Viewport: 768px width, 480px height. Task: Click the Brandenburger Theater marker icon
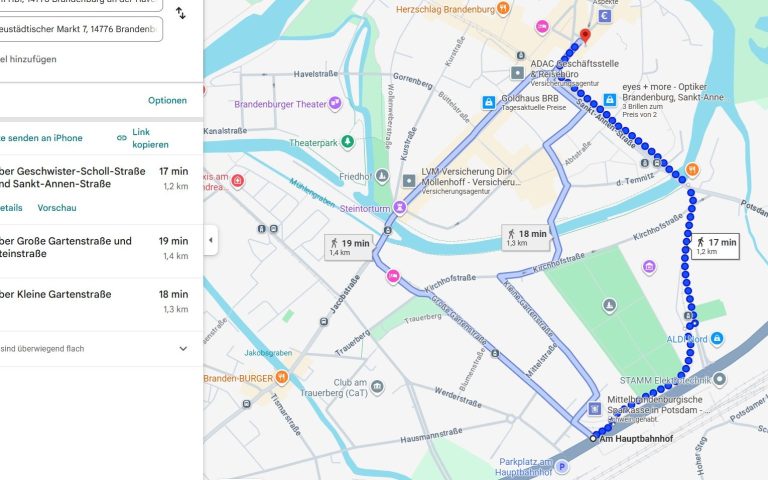click(x=335, y=103)
